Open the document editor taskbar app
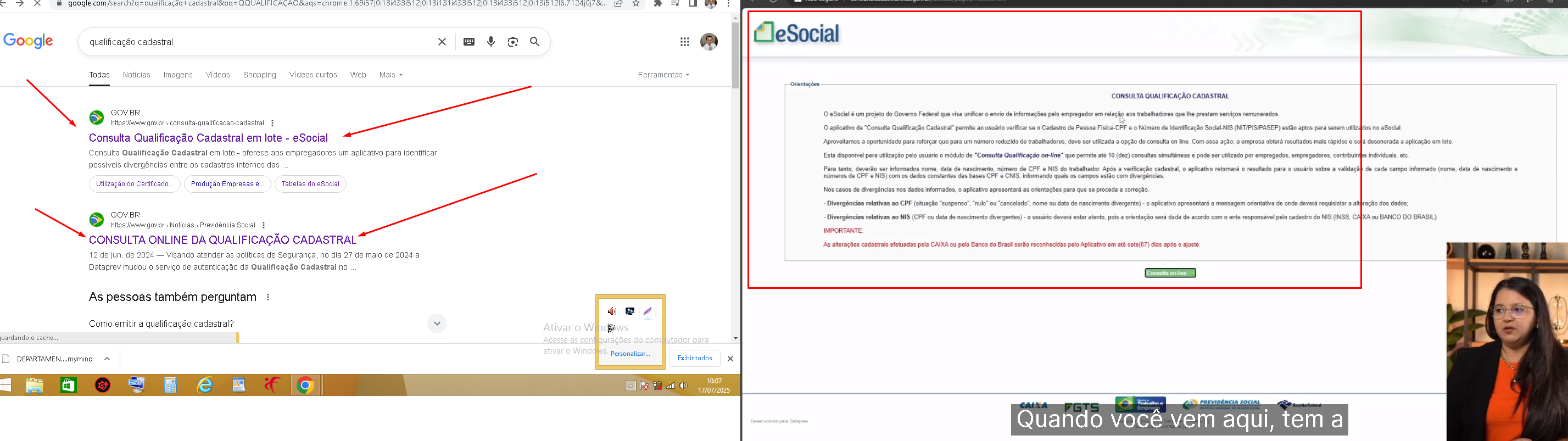The image size is (1568, 441). click(238, 386)
